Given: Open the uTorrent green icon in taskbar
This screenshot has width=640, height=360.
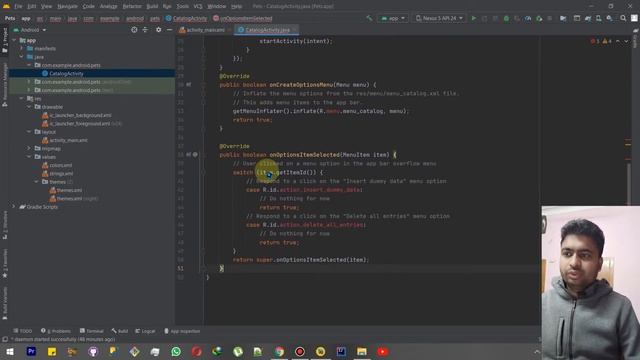Looking at the screenshot, I should [238, 351].
